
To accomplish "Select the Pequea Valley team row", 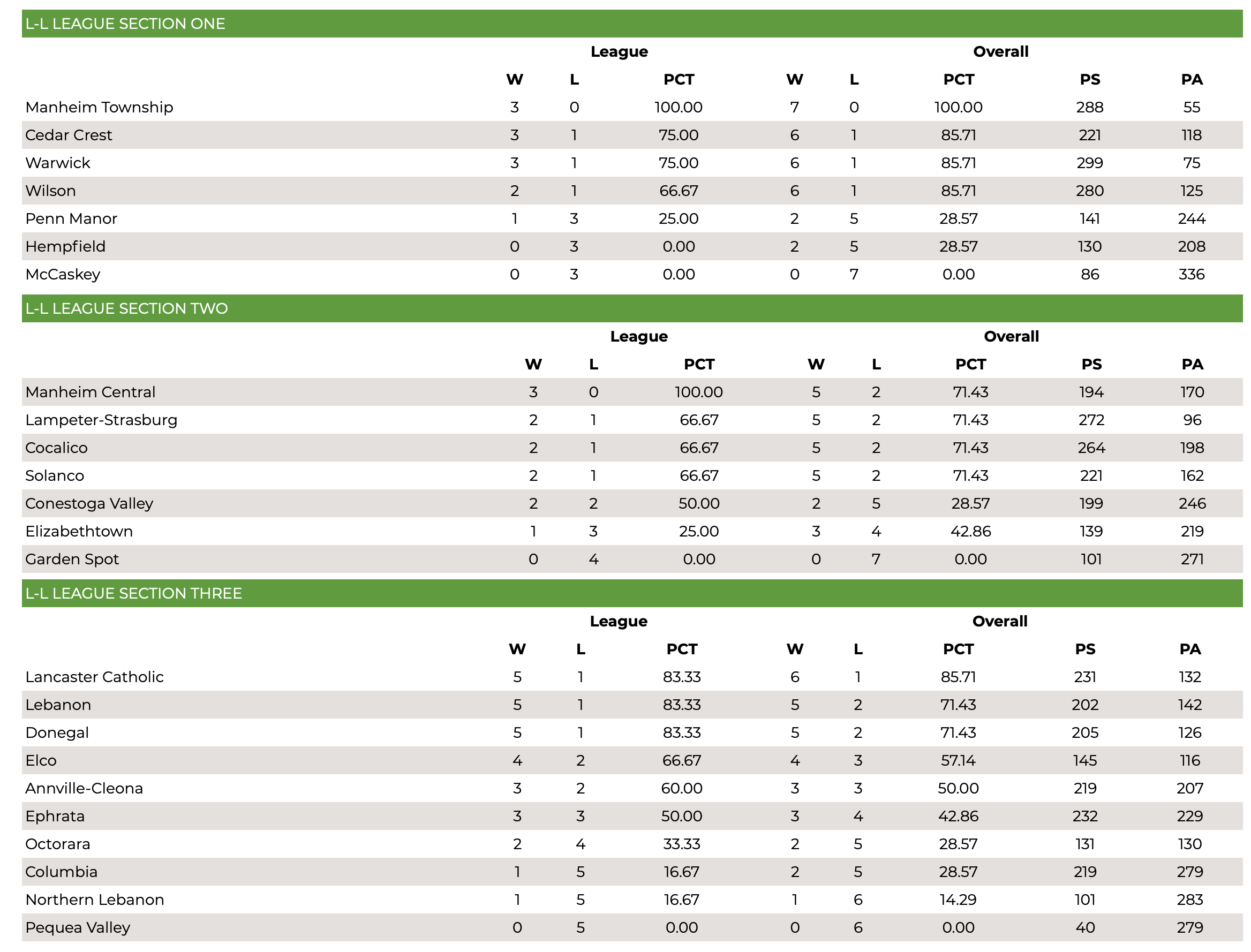I will click(632, 927).
